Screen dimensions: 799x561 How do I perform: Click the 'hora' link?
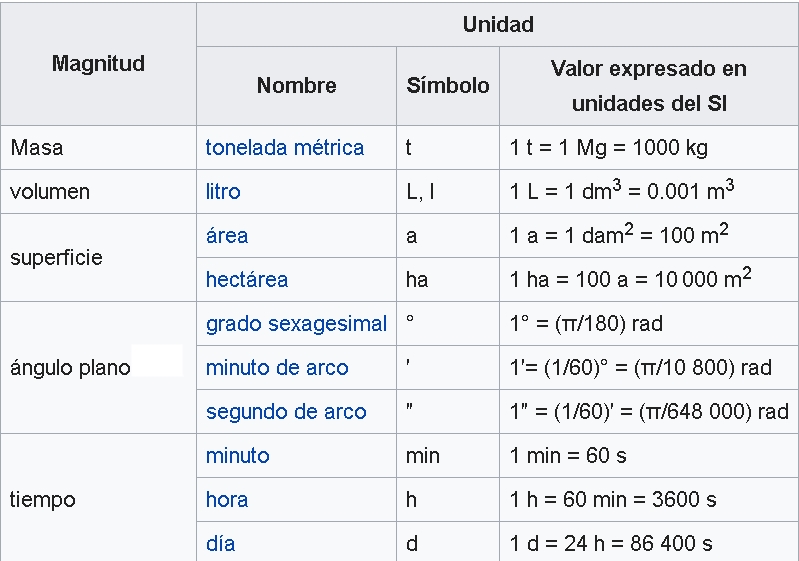click(x=227, y=500)
